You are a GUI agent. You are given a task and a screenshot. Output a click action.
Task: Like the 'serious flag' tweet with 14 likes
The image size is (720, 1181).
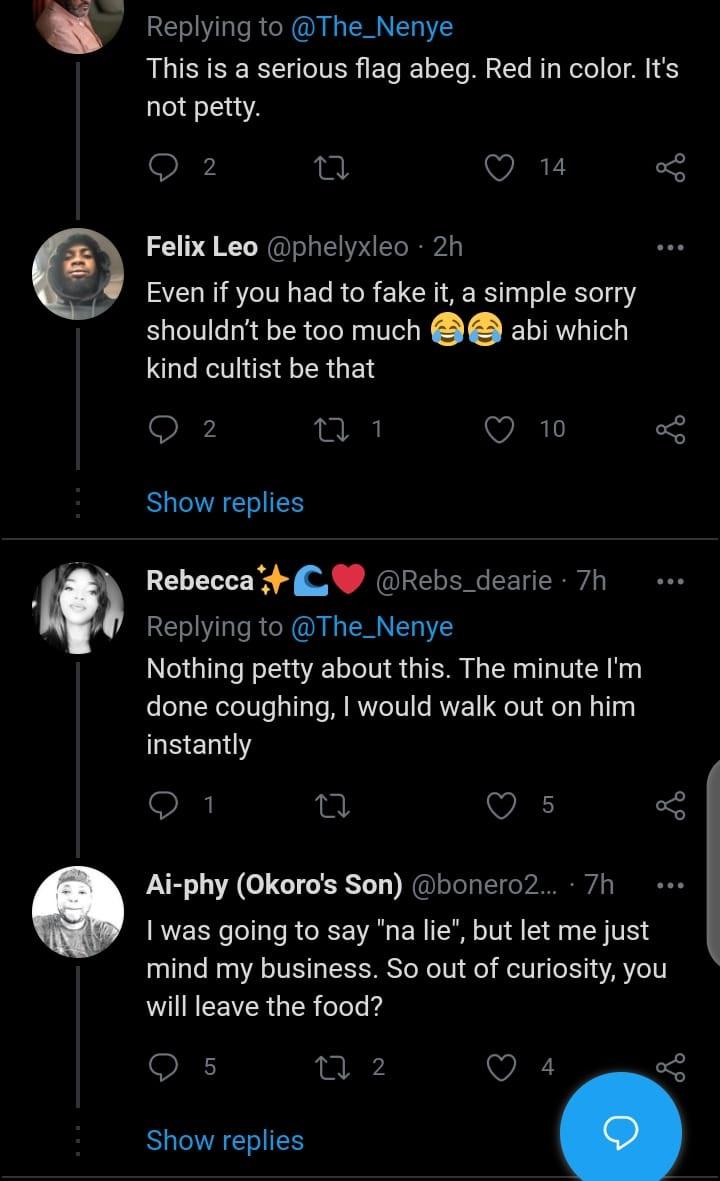pyautogui.click(x=499, y=167)
